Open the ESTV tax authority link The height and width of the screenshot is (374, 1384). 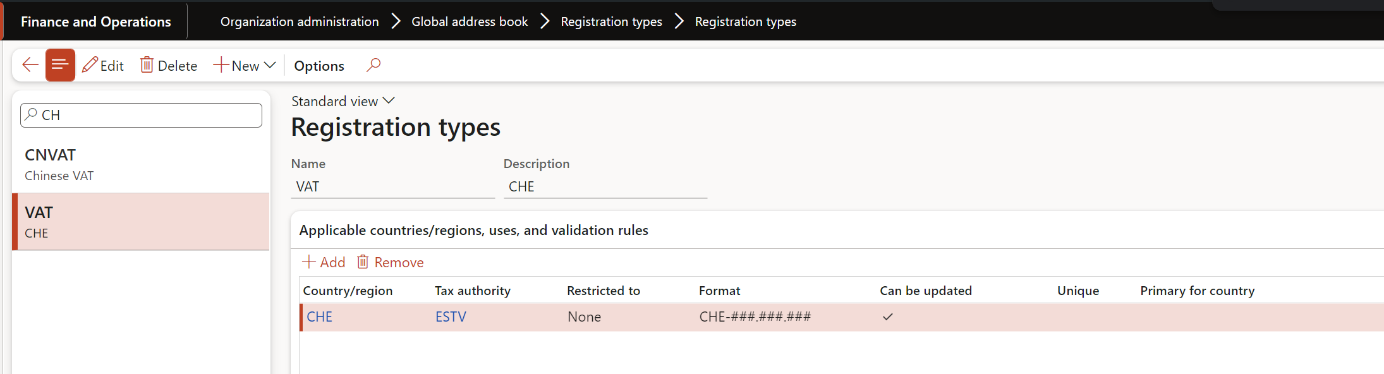point(451,317)
